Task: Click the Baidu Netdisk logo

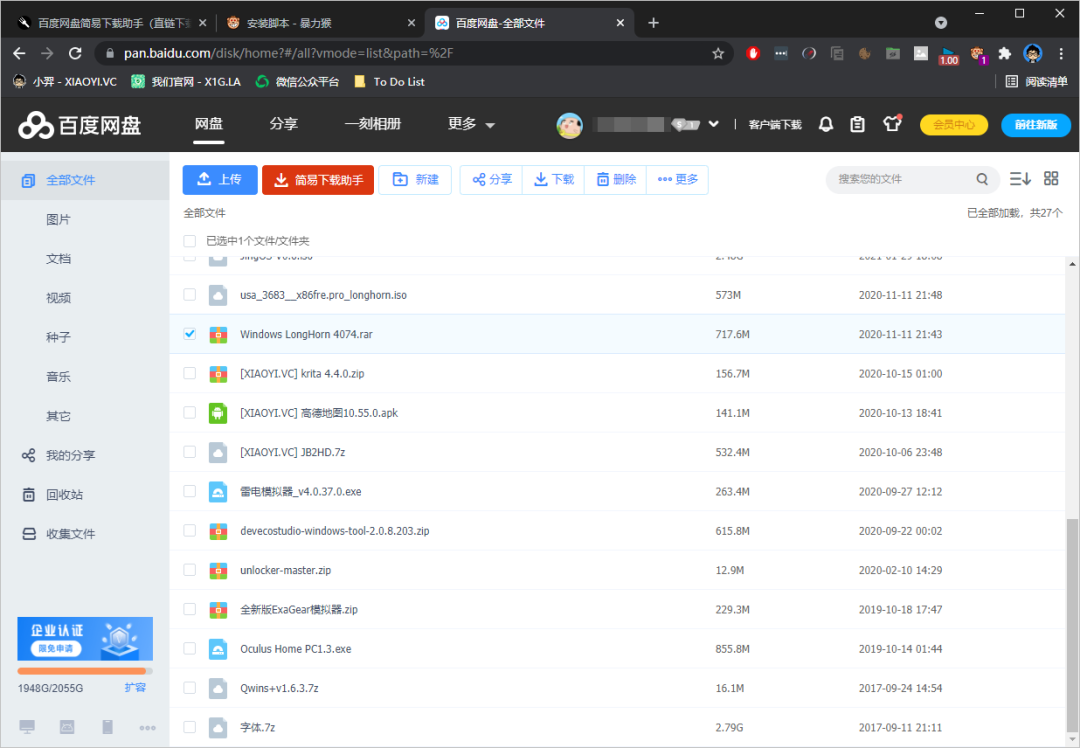Action: pyautogui.click(x=80, y=124)
